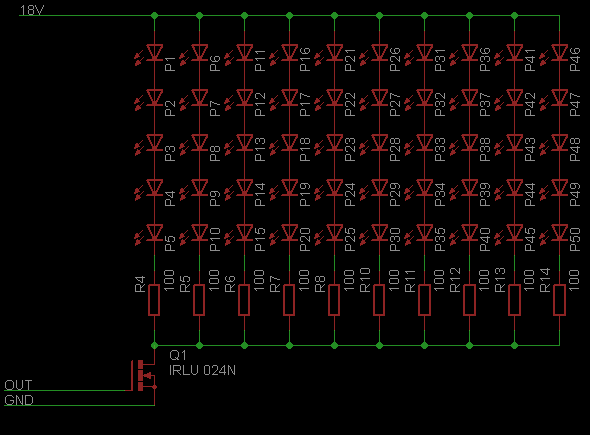Screen dimensions: 590x435
Task: Select the P15 designator text
Action: pos(260,240)
